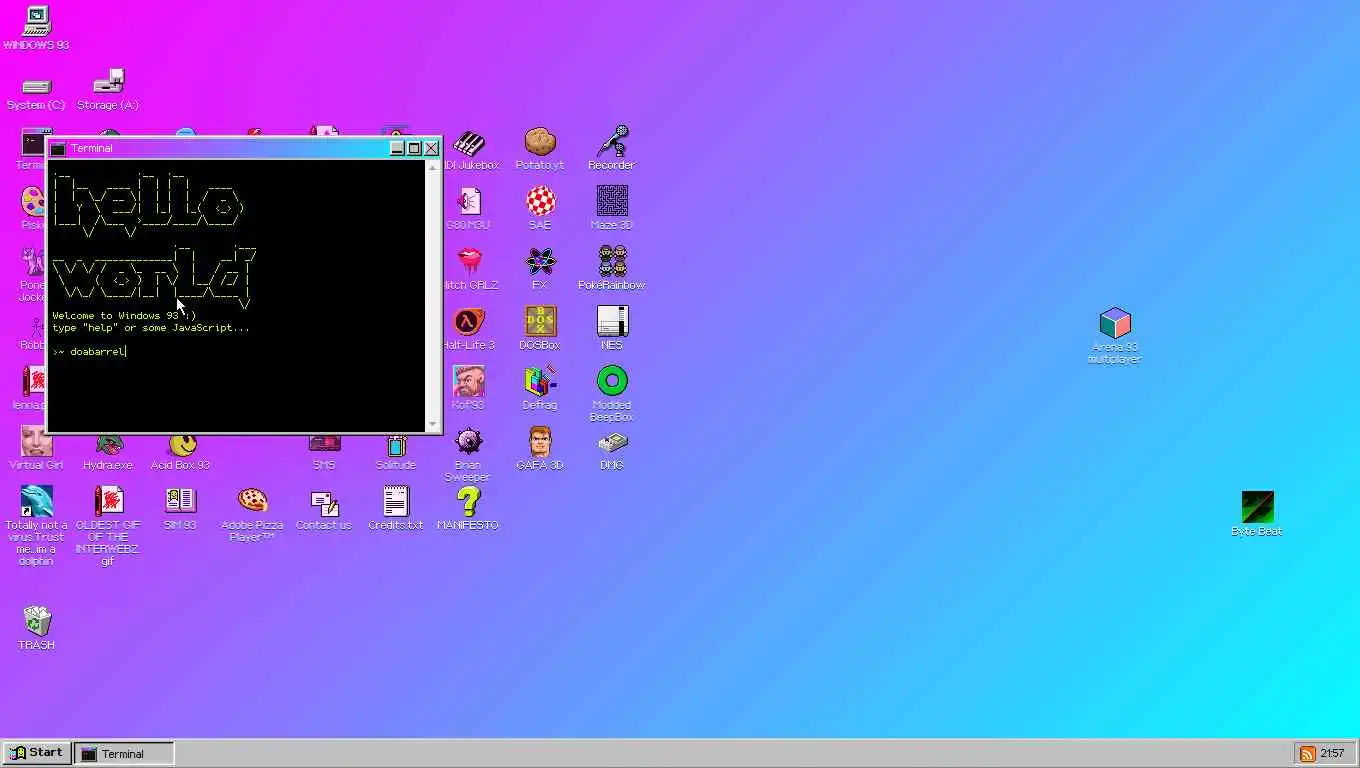Open the SAE red checkered ball icon
This screenshot has width=1360, height=768.
(540, 202)
